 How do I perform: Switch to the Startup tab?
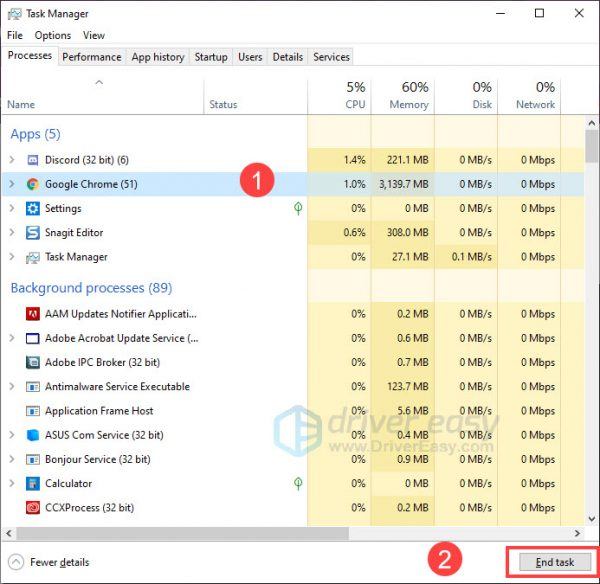click(x=211, y=57)
